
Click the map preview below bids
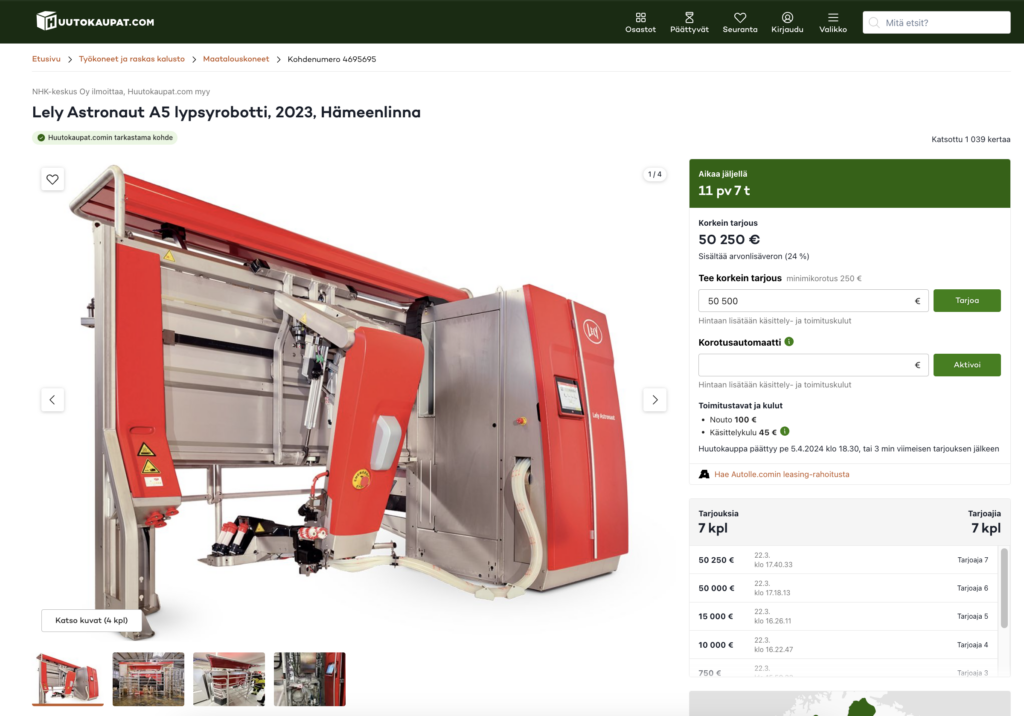(850, 704)
